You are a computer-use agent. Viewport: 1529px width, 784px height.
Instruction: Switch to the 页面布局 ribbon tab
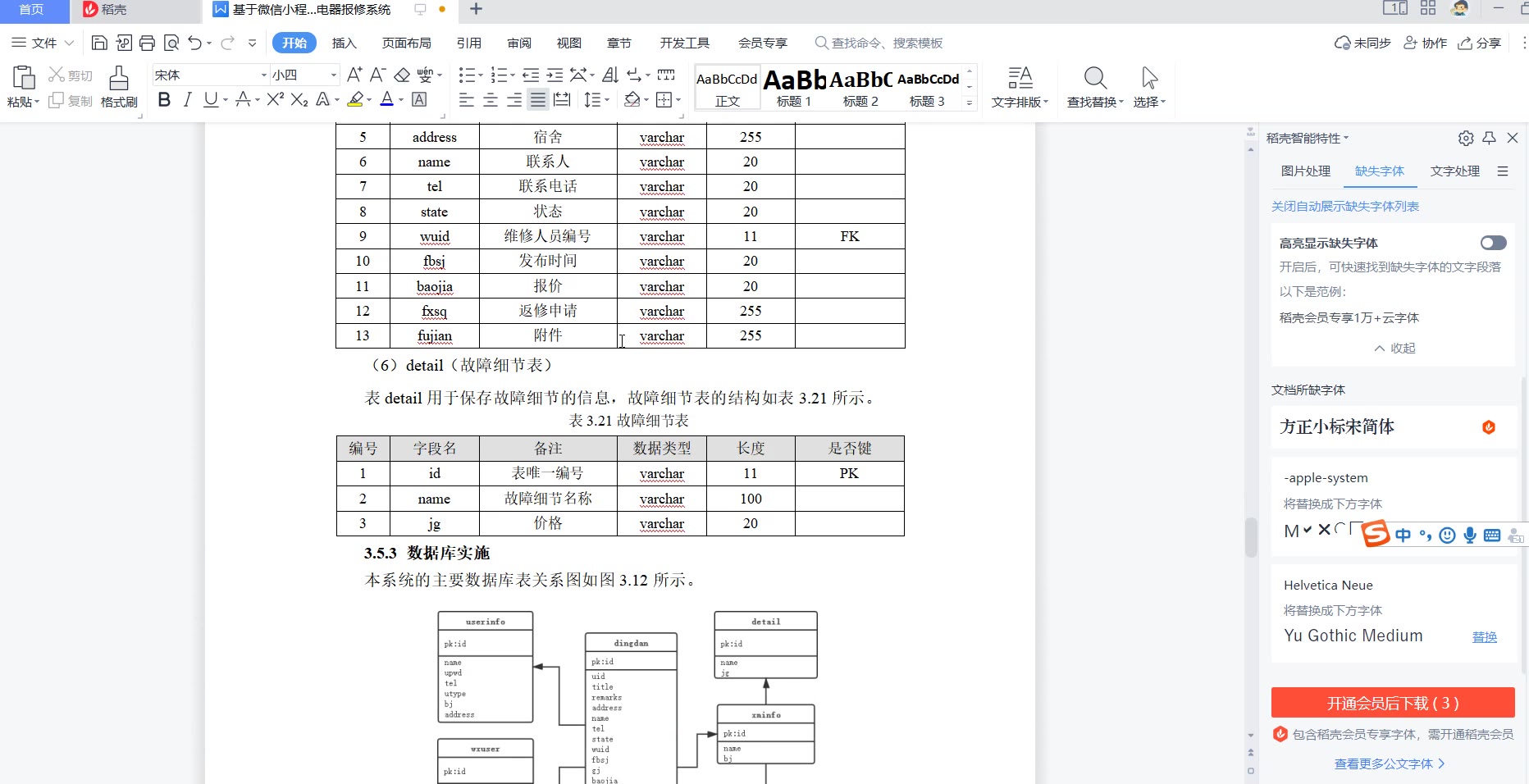click(406, 43)
